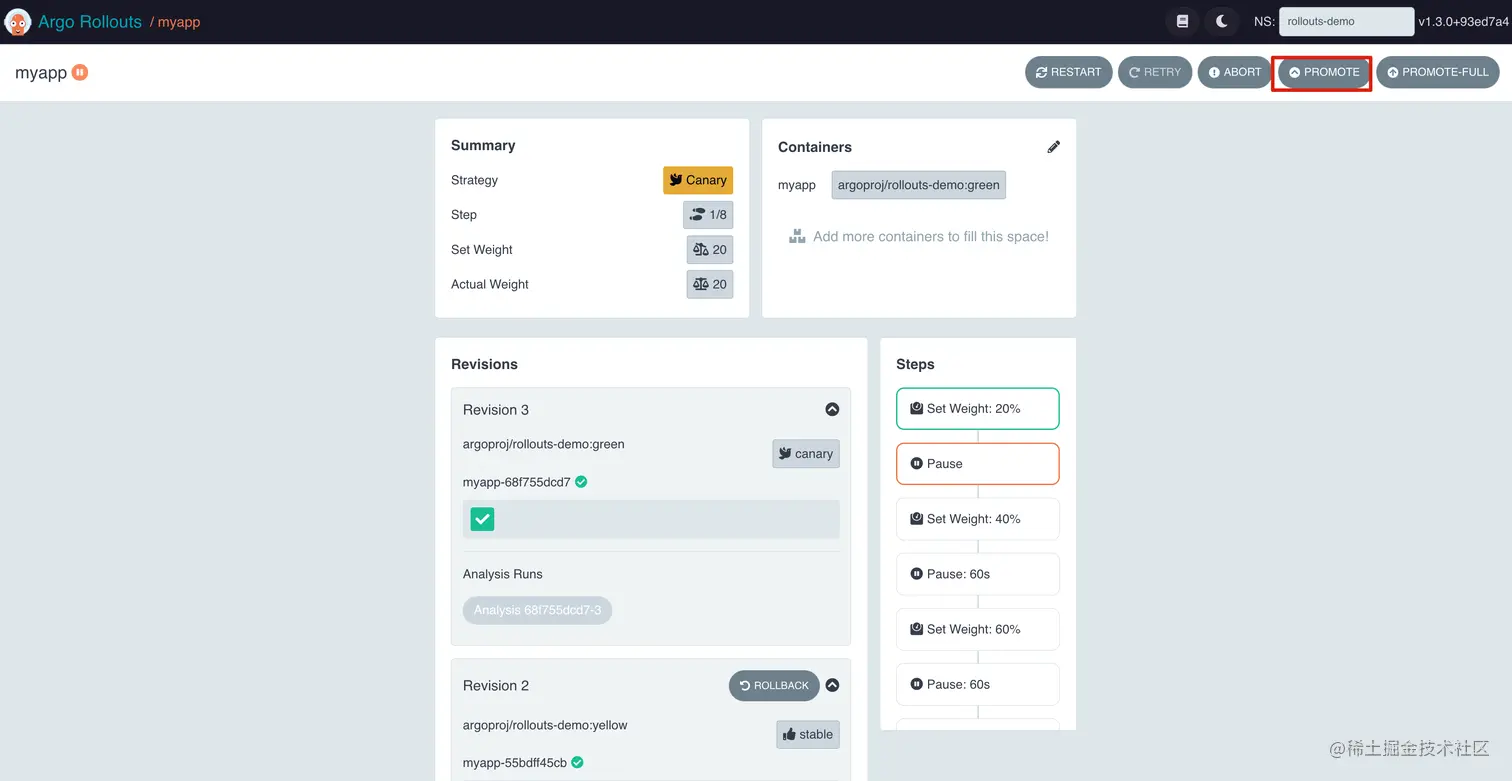Screen dimensions: 1512x781
Task: Select the Set Weight: 60% step
Action: pos(978,629)
